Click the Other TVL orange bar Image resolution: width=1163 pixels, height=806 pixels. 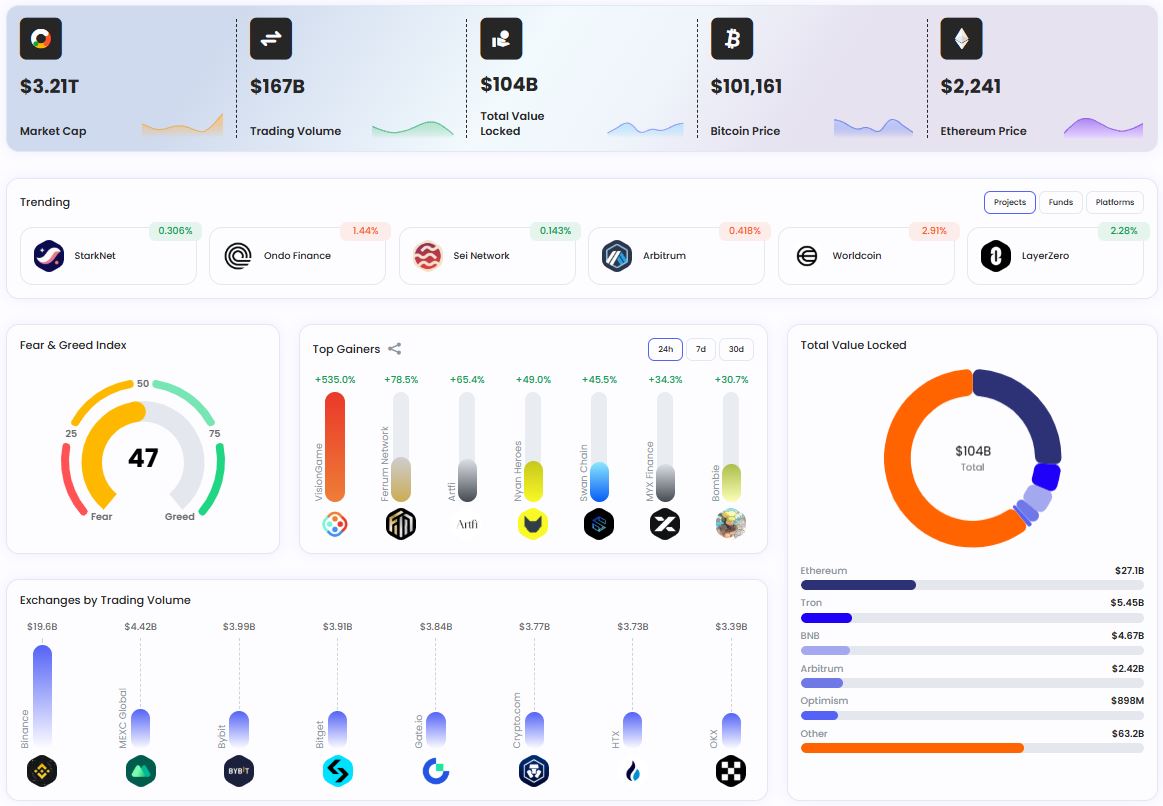pos(912,748)
